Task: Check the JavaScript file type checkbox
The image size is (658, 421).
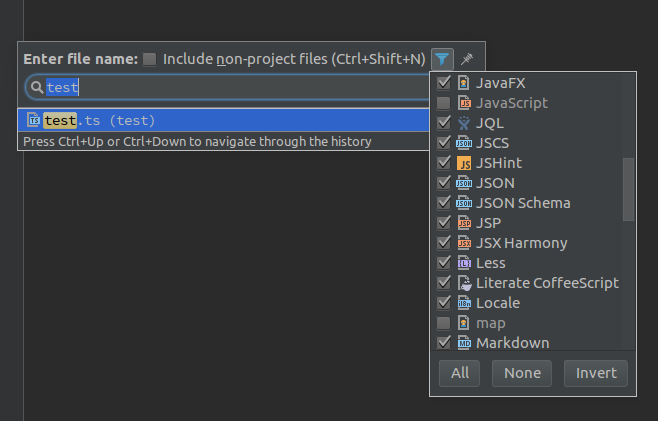Action: click(443, 103)
